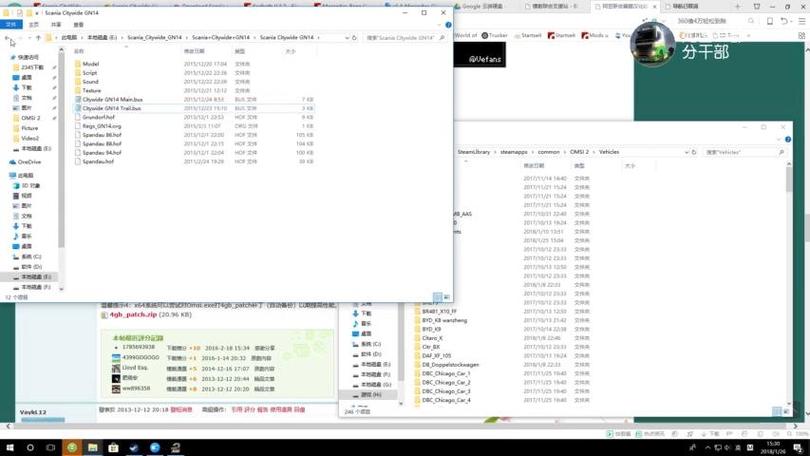This screenshot has width=810, height=456.
Task: Select Game (H:) drive in Vehicles sidebar
Action: click(x=371, y=395)
